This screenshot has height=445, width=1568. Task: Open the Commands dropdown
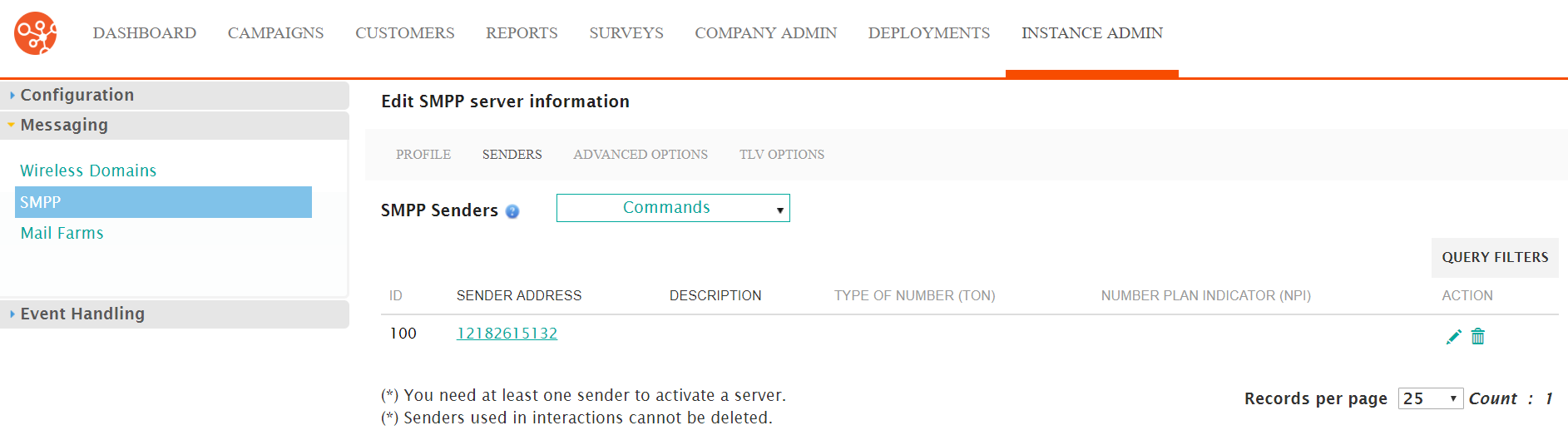(x=673, y=208)
